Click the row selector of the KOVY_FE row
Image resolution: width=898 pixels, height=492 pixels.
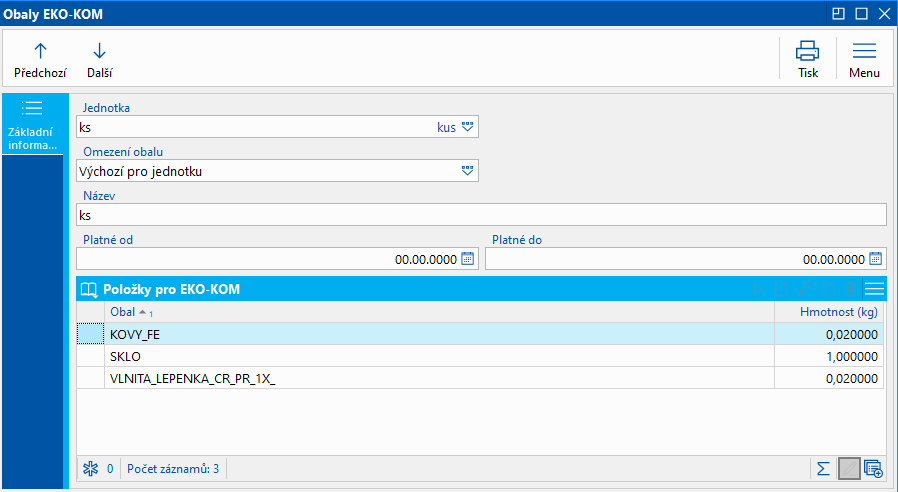[x=90, y=334]
